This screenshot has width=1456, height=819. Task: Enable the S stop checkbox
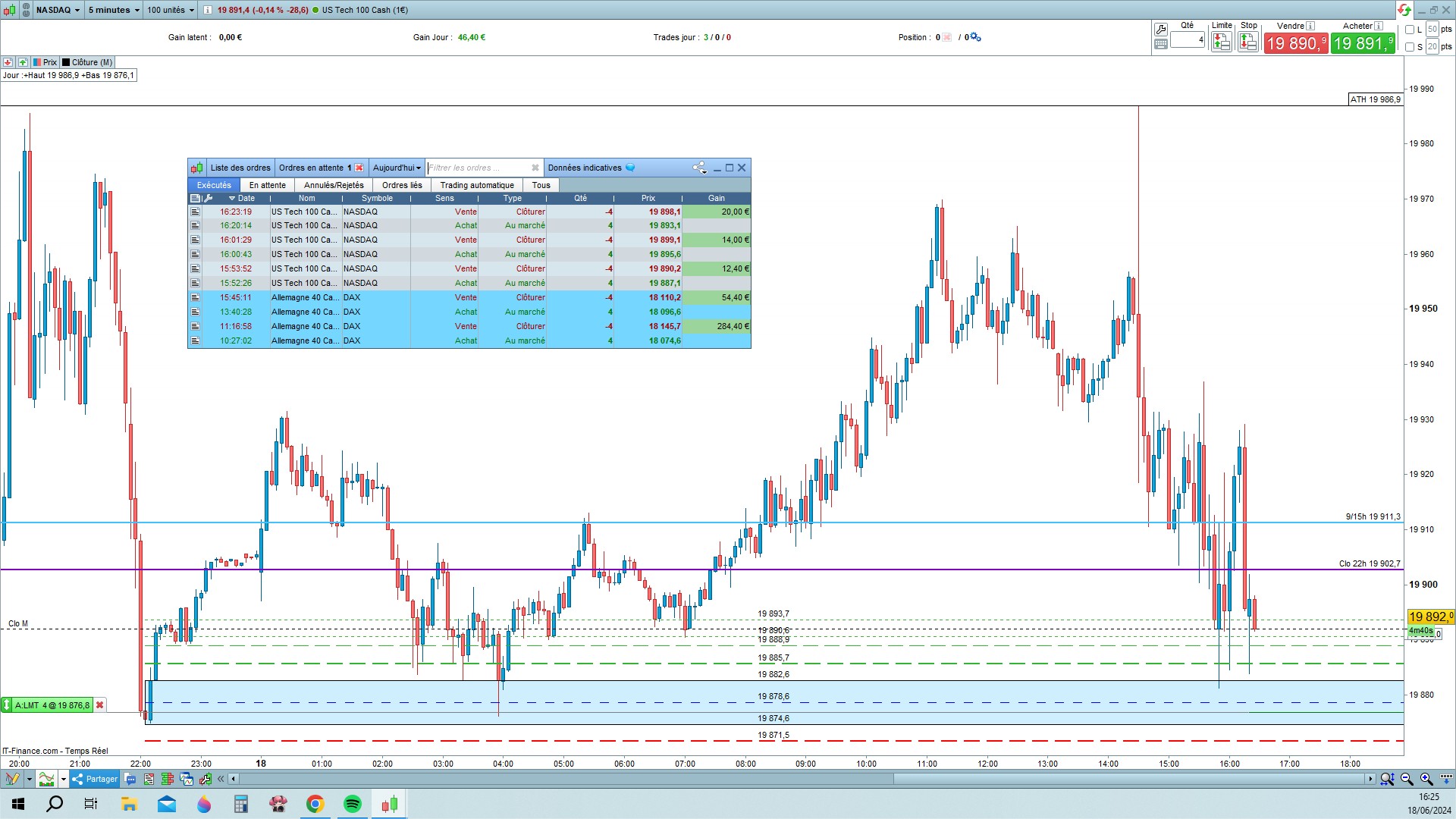pyautogui.click(x=1410, y=47)
